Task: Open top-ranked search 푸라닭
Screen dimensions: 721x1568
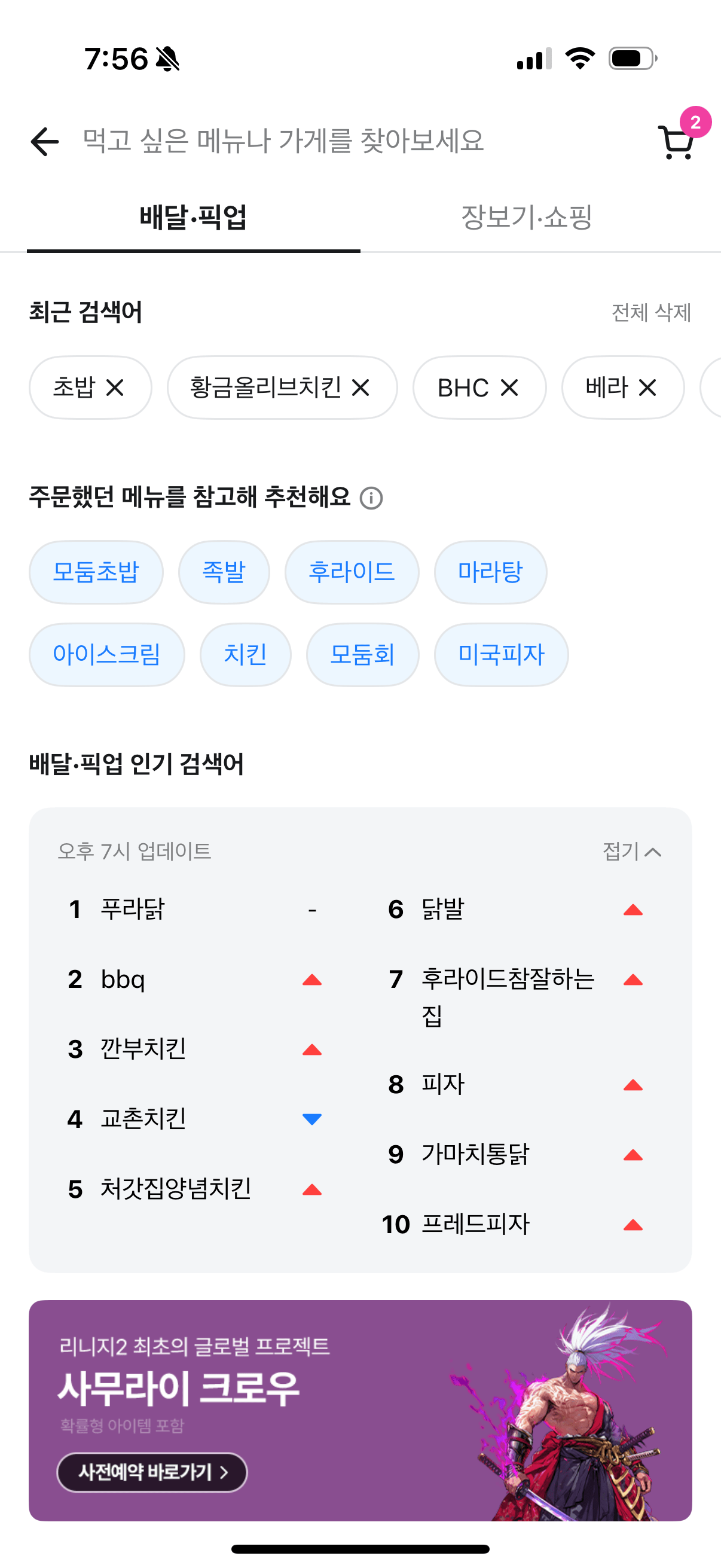Action: [x=133, y=910]
